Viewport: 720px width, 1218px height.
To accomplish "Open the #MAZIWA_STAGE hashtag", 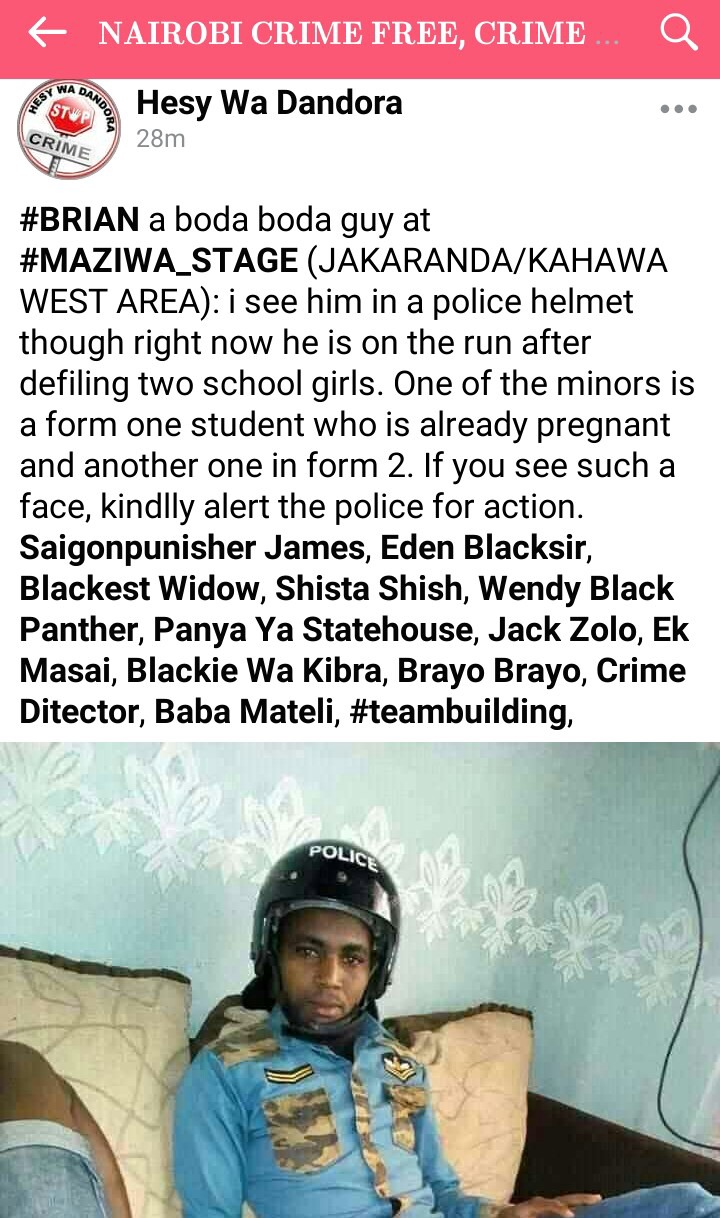I will 158,261.
